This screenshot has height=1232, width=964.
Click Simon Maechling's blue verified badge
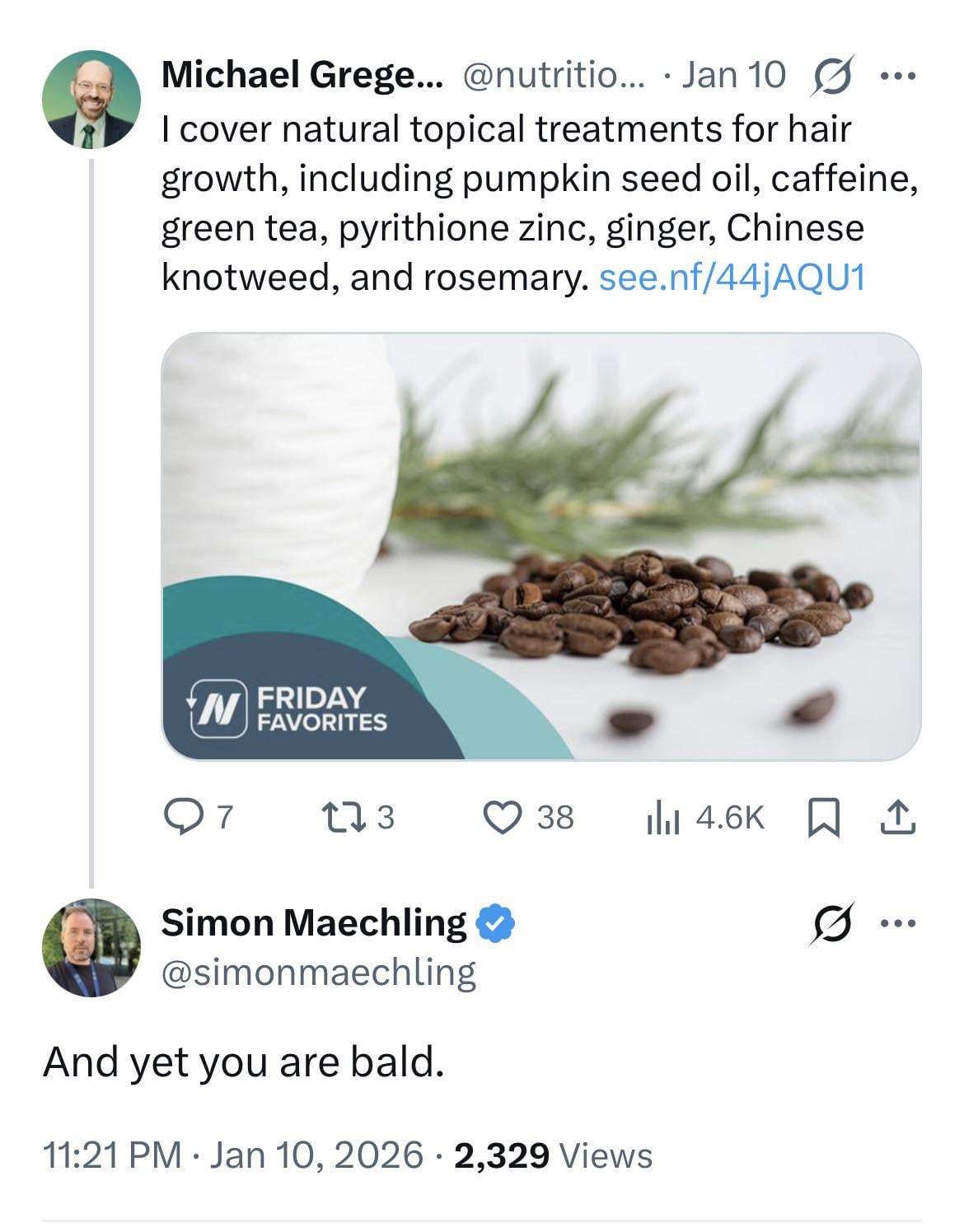click(496, 922)
